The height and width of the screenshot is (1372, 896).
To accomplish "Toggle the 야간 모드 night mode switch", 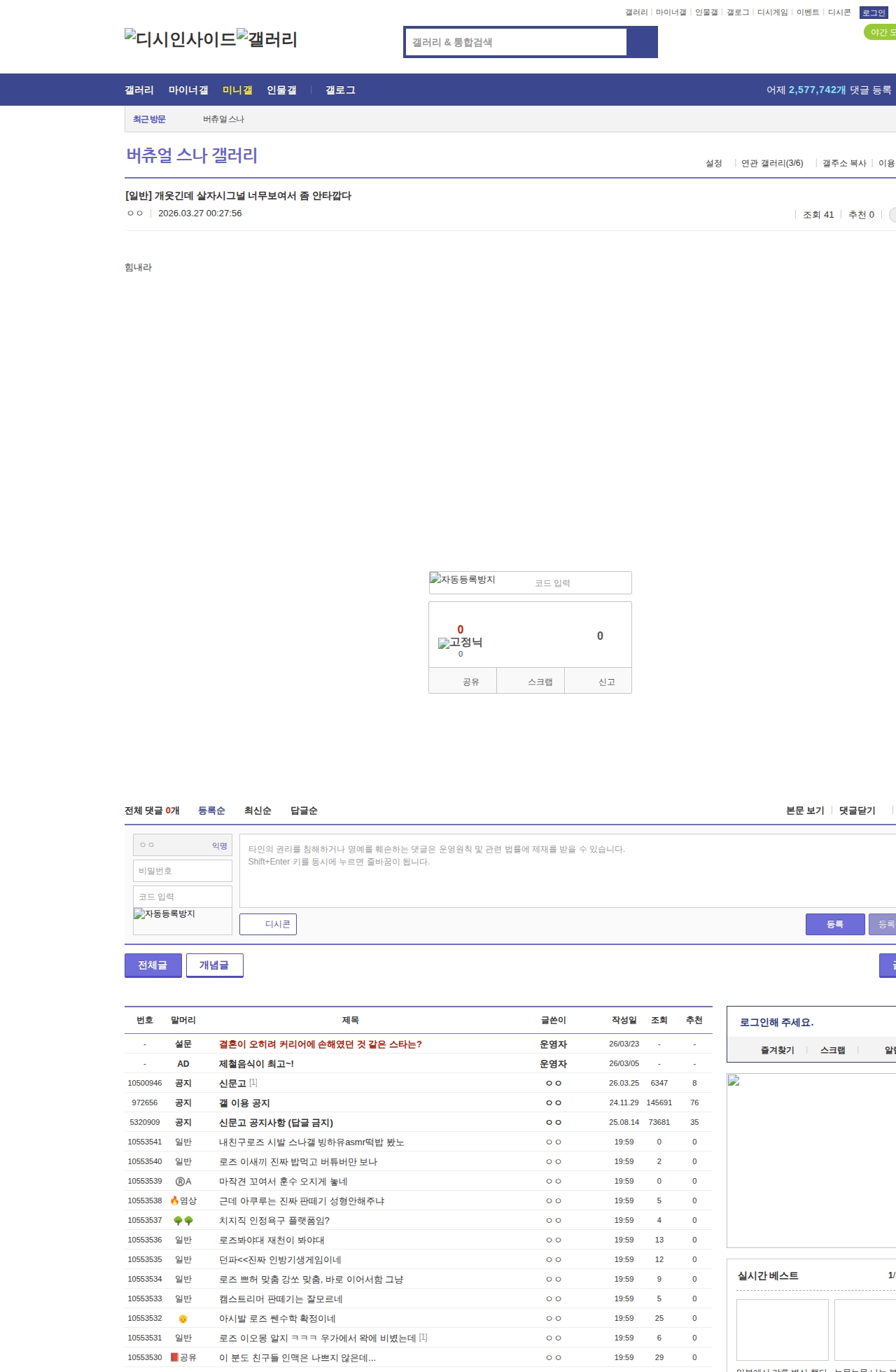I will 881,32.
